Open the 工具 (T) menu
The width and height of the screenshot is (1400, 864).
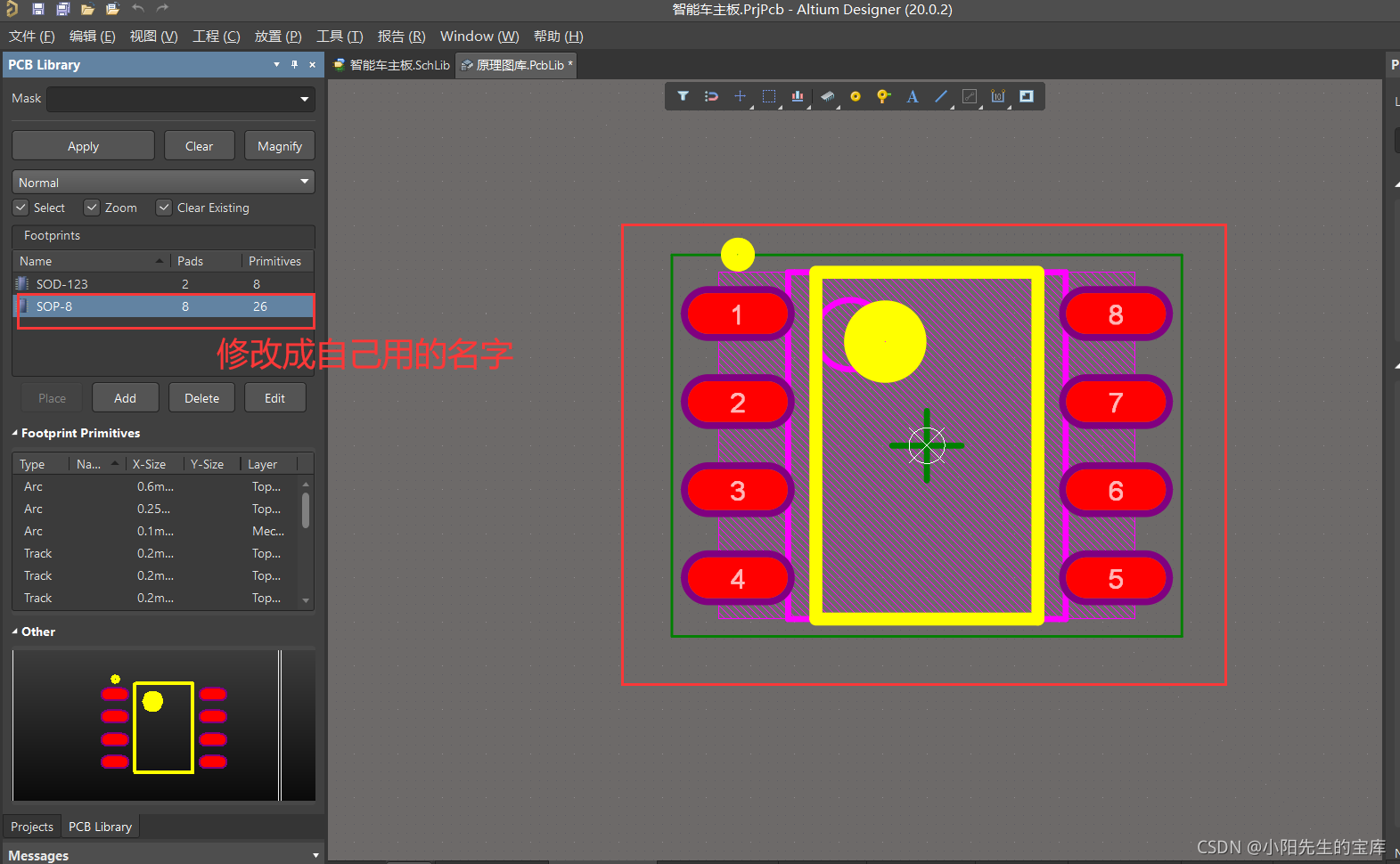coord(340,36)
